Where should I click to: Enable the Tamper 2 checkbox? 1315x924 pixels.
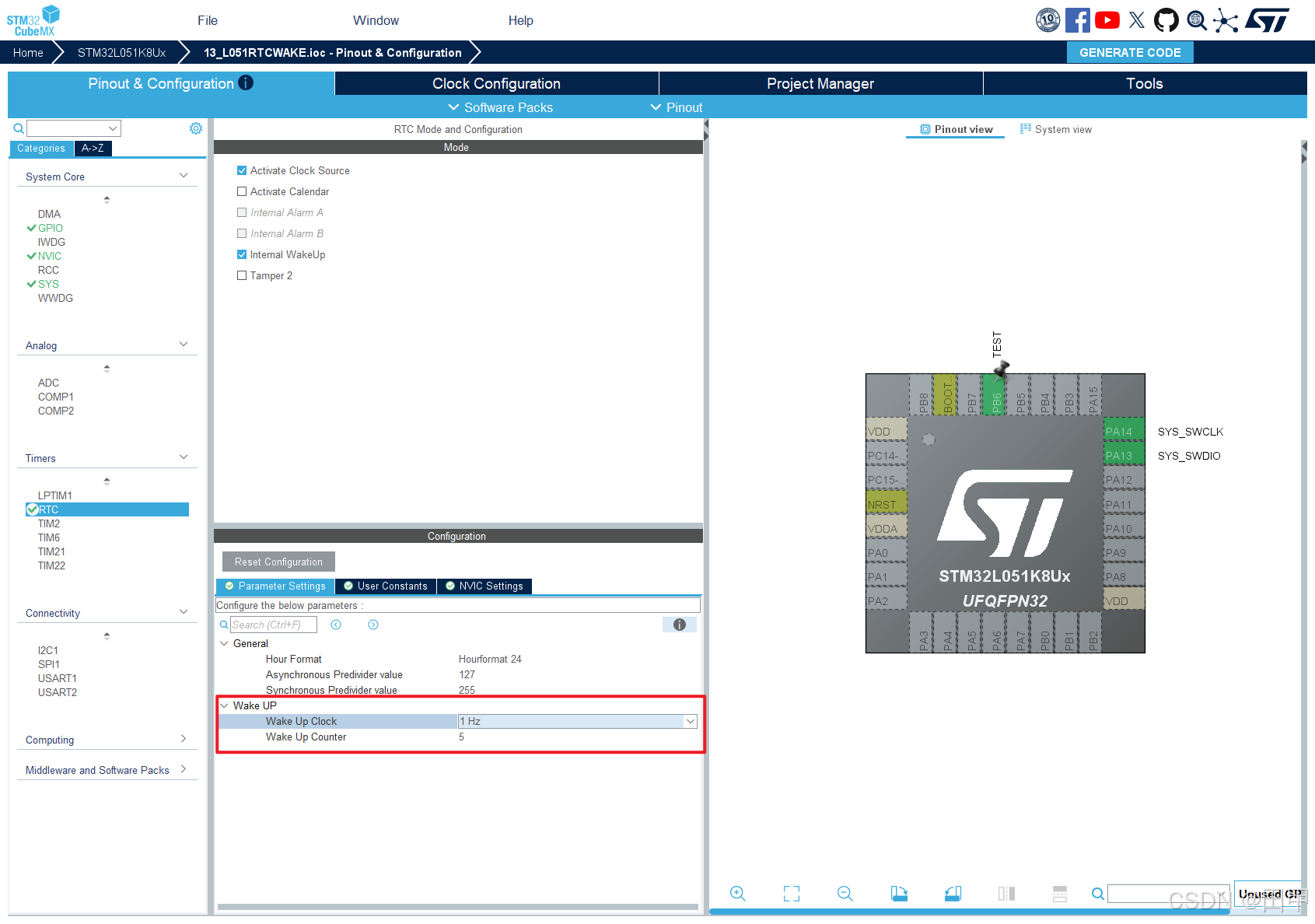click(x=242, y=275)
